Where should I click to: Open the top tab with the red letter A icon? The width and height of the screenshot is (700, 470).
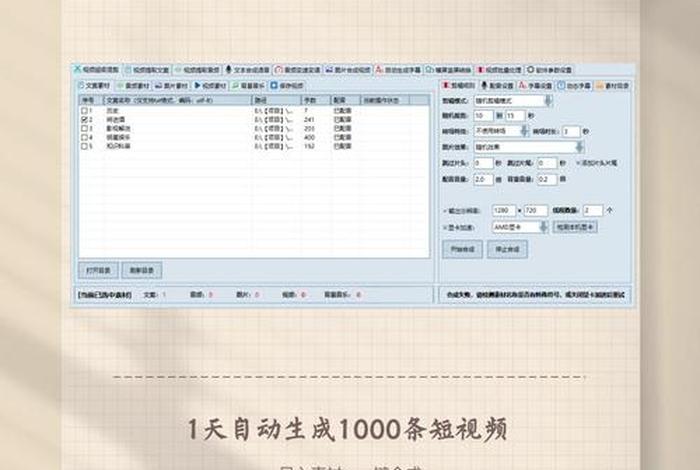pyautogui.click(x=398, y=70)
